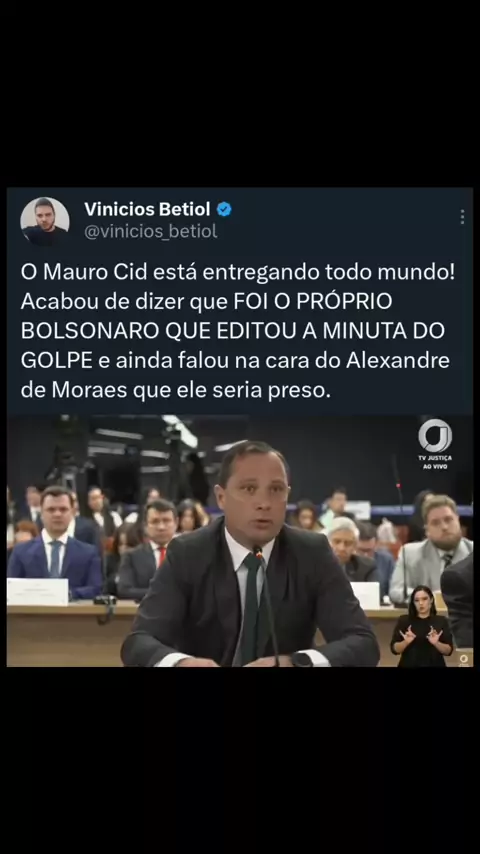
Task: Click the AO VIVO live label
Action: pos(435,467)
